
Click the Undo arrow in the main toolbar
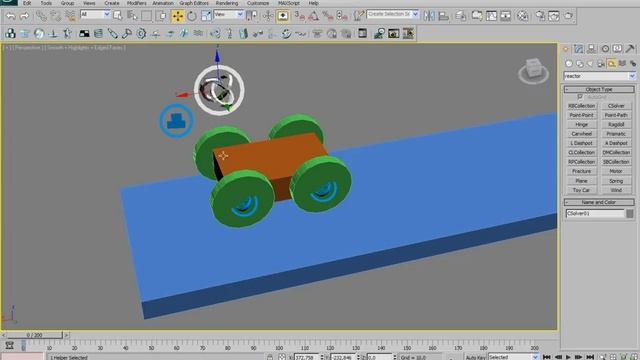(x=11, y=16)
